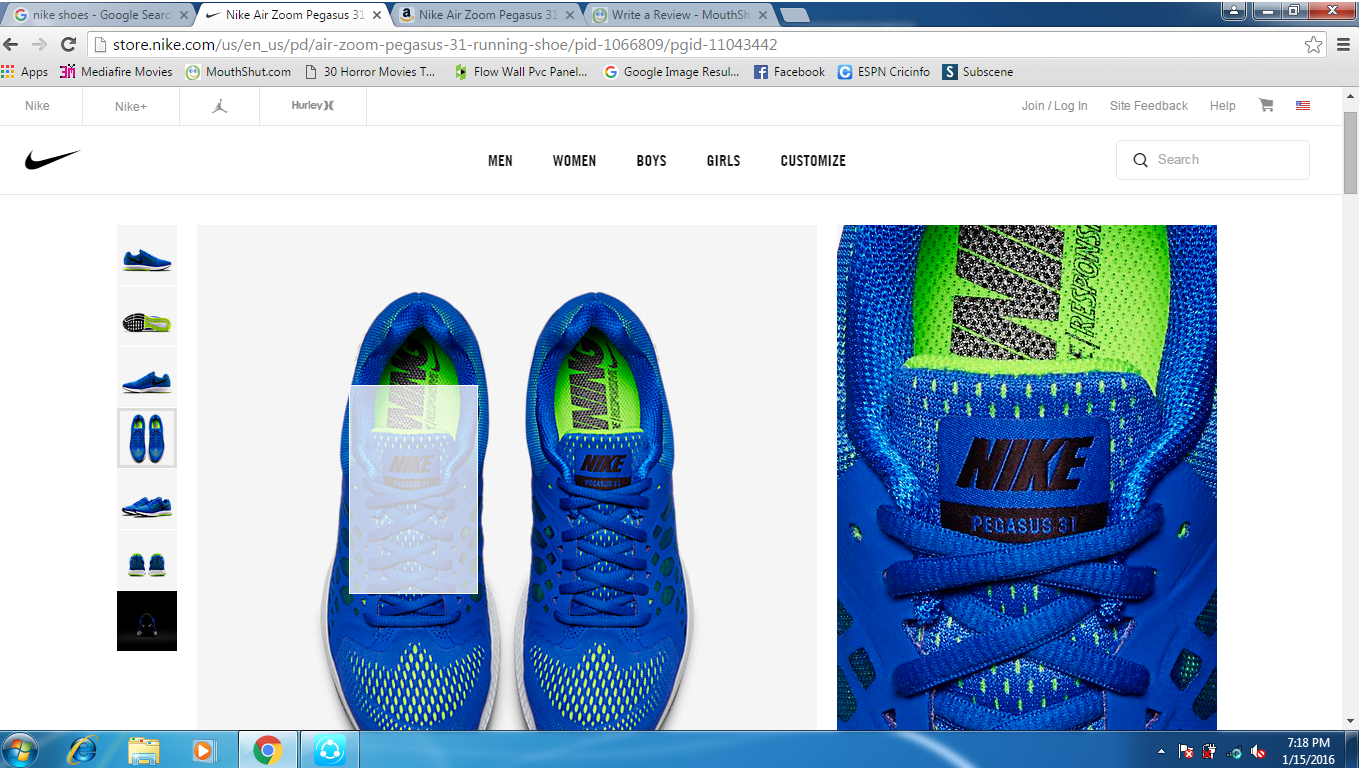1366x768 pixels.
Task: Open Internet Explorer from the taskbar
Action: pyautogui.click(x=81, y=749)
